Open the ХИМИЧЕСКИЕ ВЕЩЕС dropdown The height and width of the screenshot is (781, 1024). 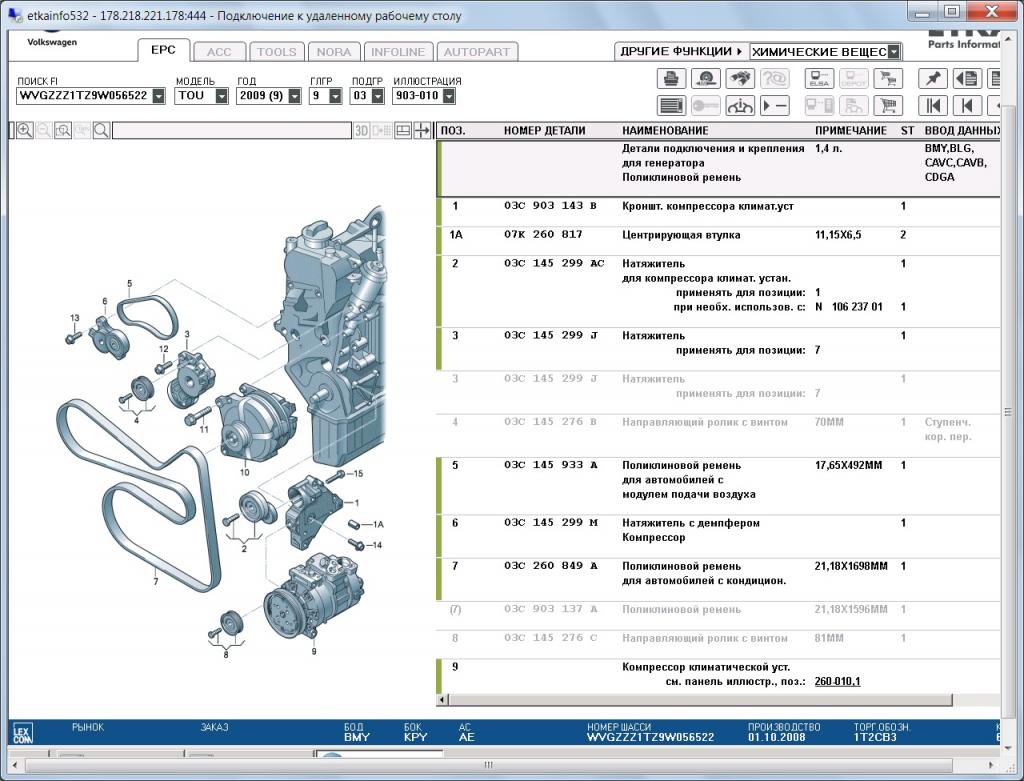pyautogui.click(x=894, y=52)
